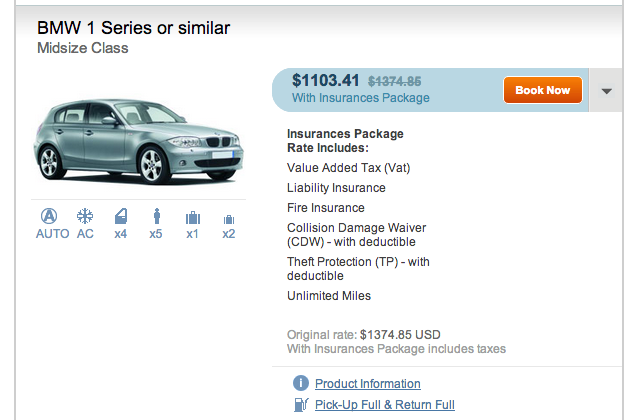627x420 pixels.
Task: Click the Collision Damage Waiver item
Action: (x=356, y=235)
